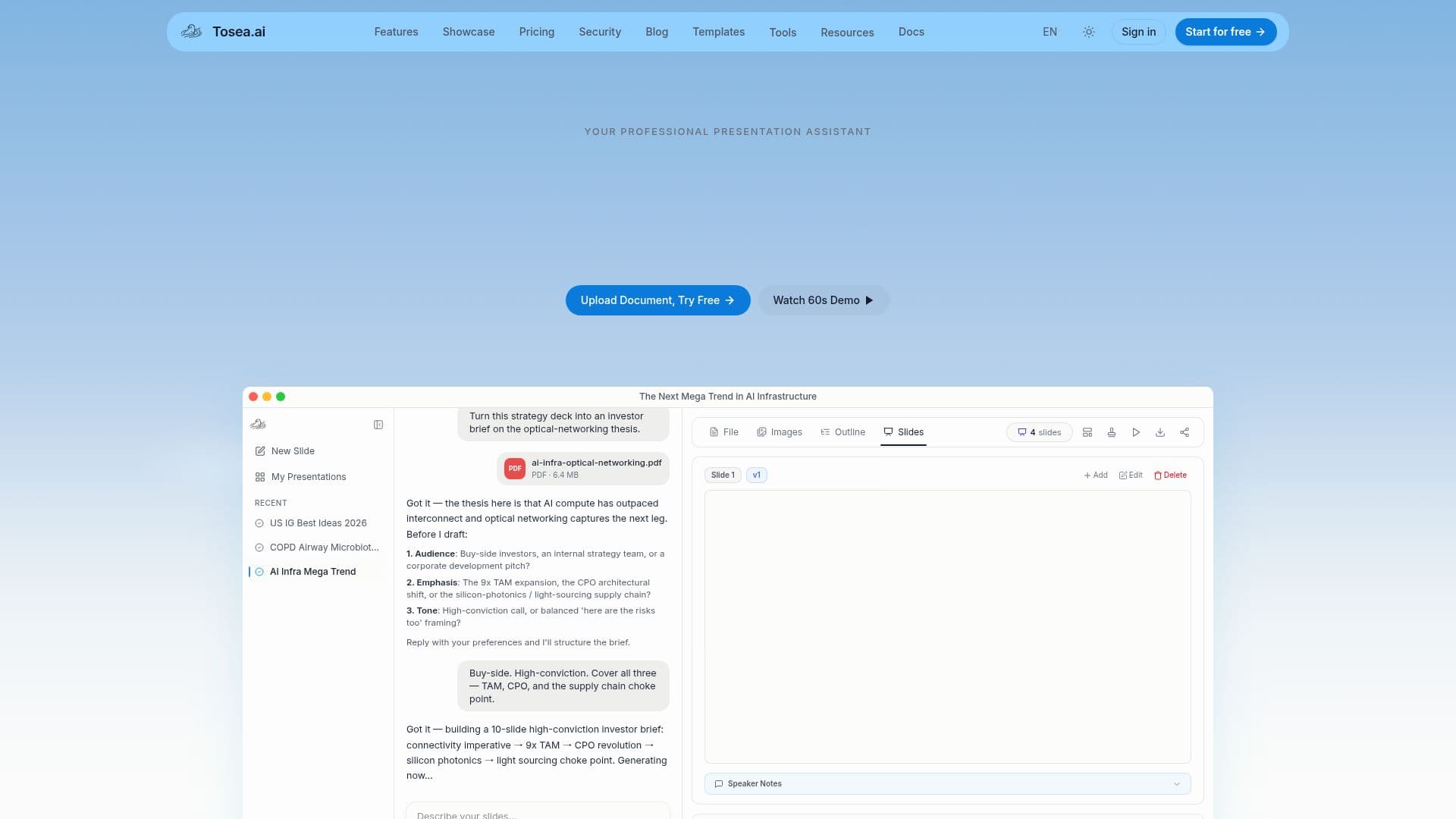Viewport: 1456px width, 819px height.
Task: Open the Showcase nav link
Action: click(x=469, y=32)
